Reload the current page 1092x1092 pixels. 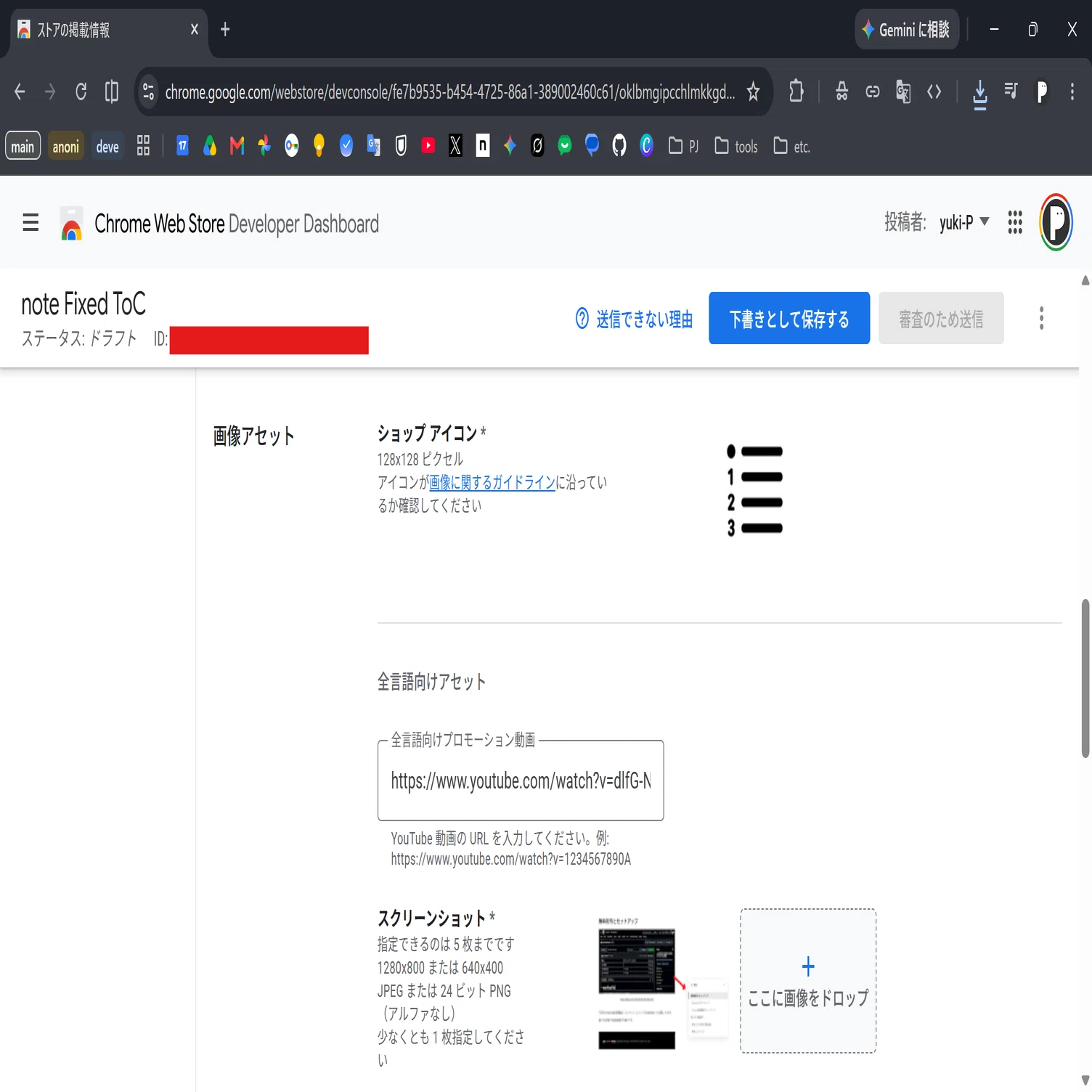tap(81, 91)
